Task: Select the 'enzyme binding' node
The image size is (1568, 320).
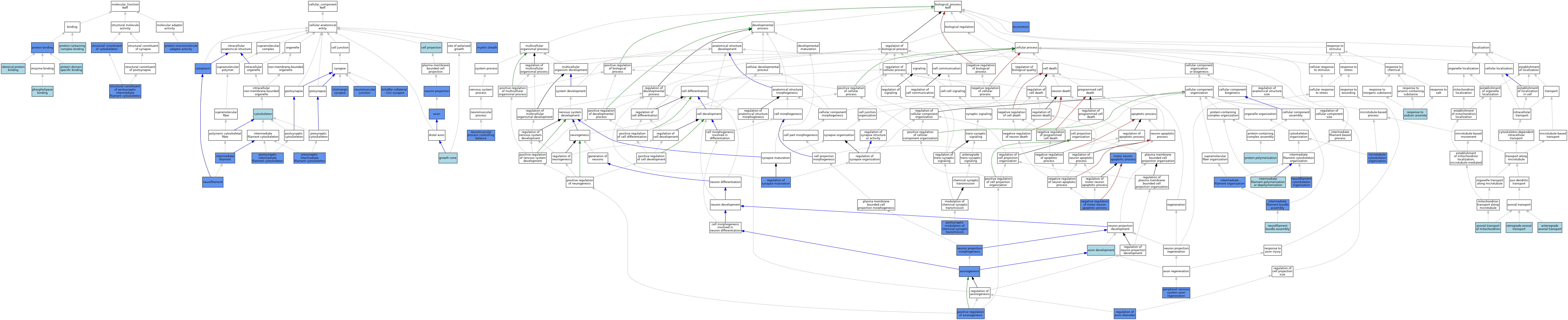Action: point(43,69)
